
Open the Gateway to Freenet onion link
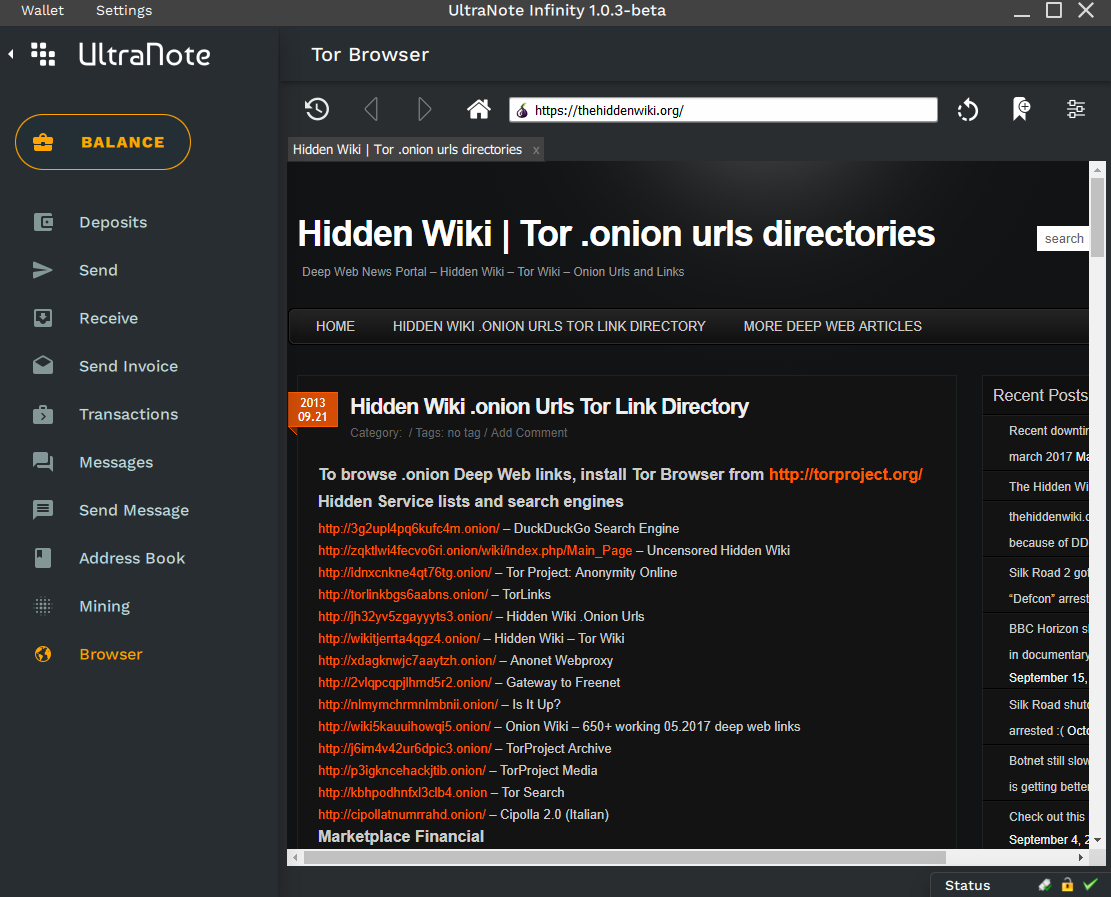tap(405, 682)
